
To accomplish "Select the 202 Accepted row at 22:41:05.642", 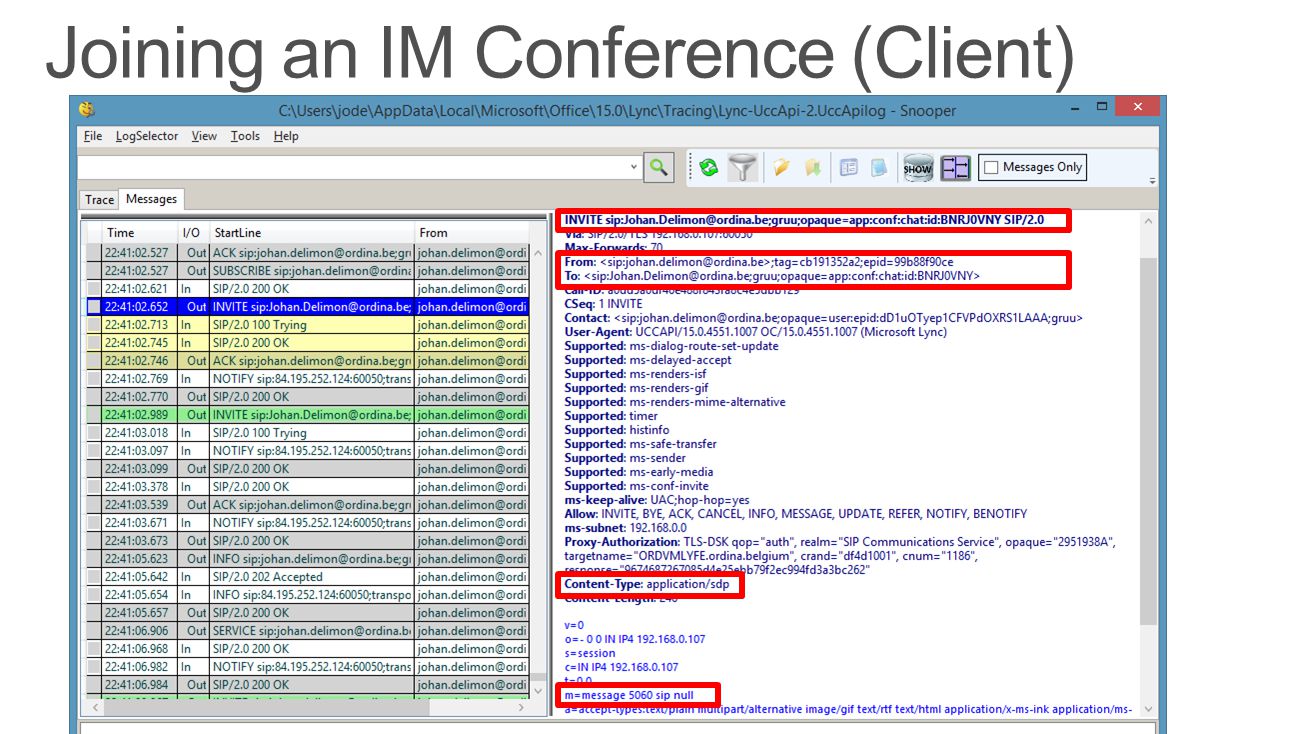I will 307,577.
